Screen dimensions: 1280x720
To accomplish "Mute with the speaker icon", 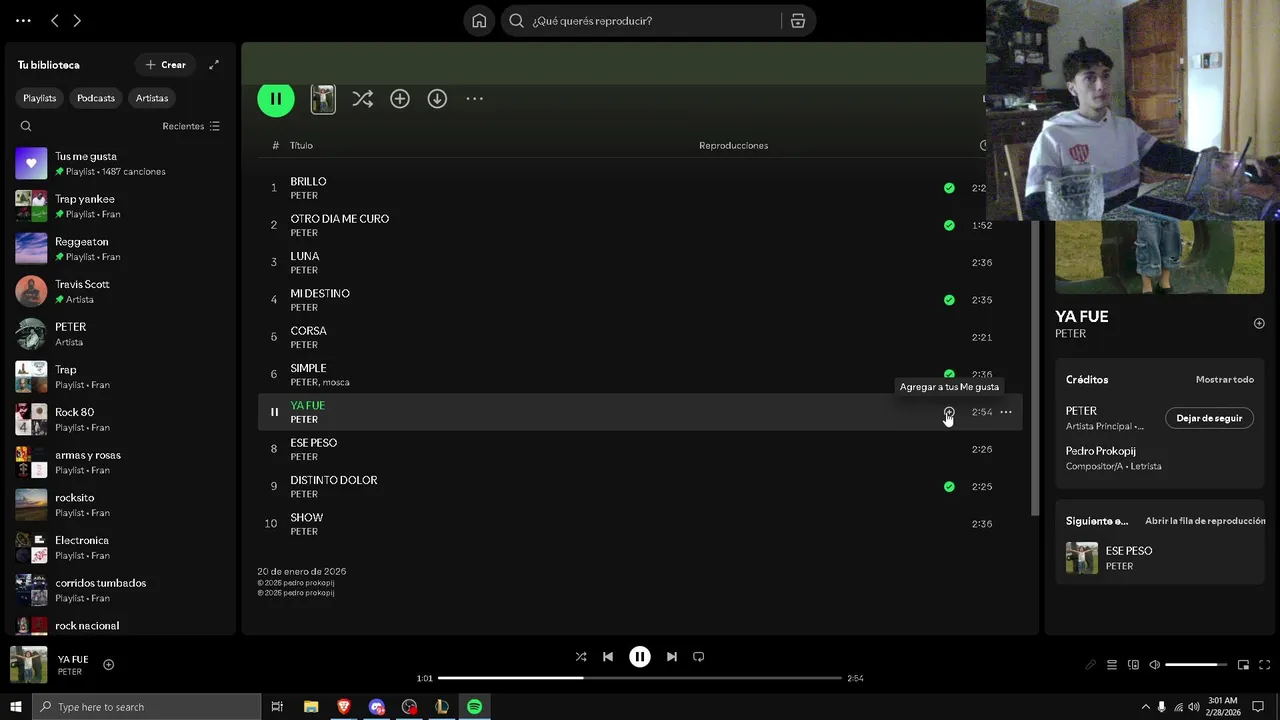I will [x=1154, y=665].
